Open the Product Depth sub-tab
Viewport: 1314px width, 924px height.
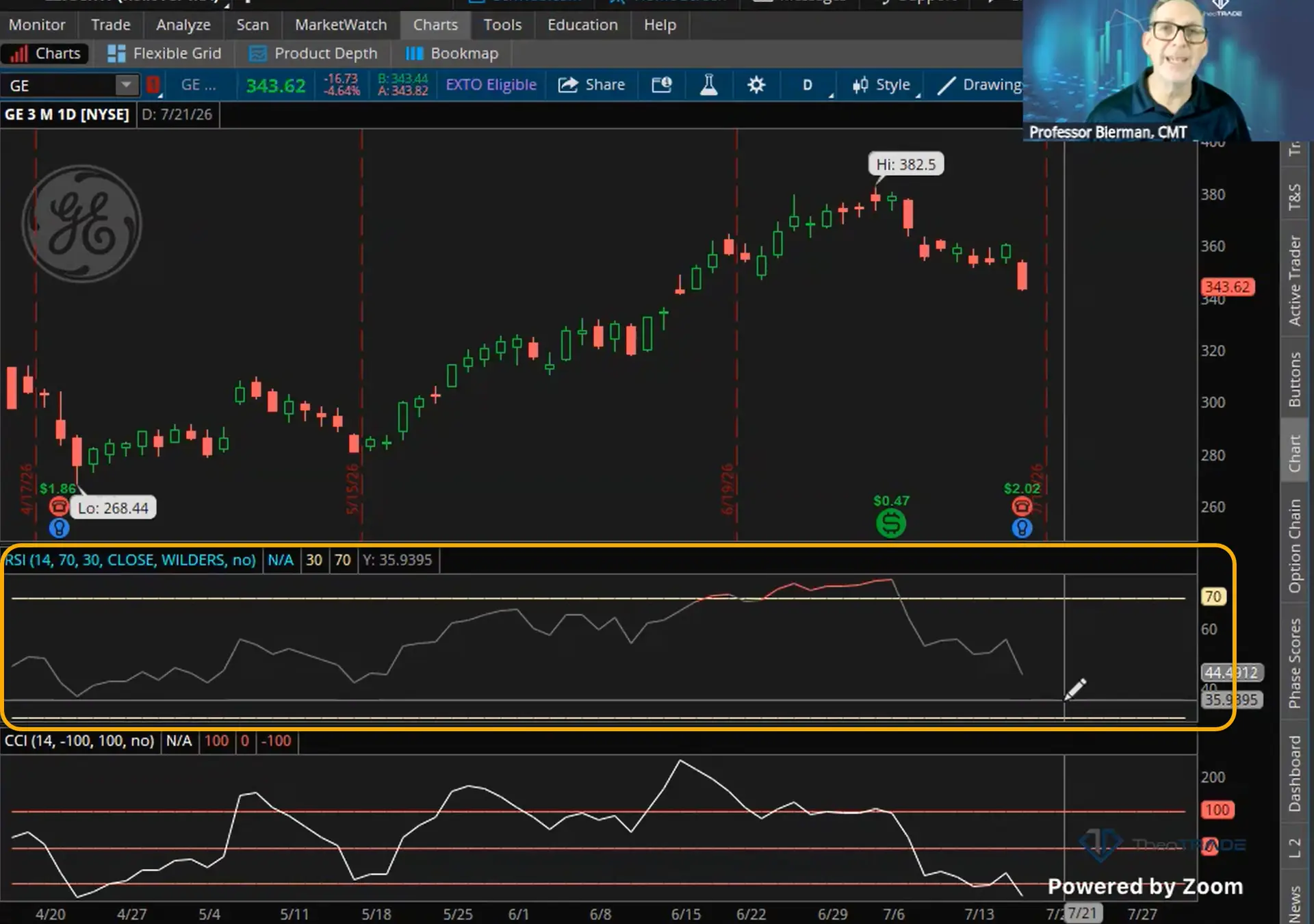coord(313,53)
